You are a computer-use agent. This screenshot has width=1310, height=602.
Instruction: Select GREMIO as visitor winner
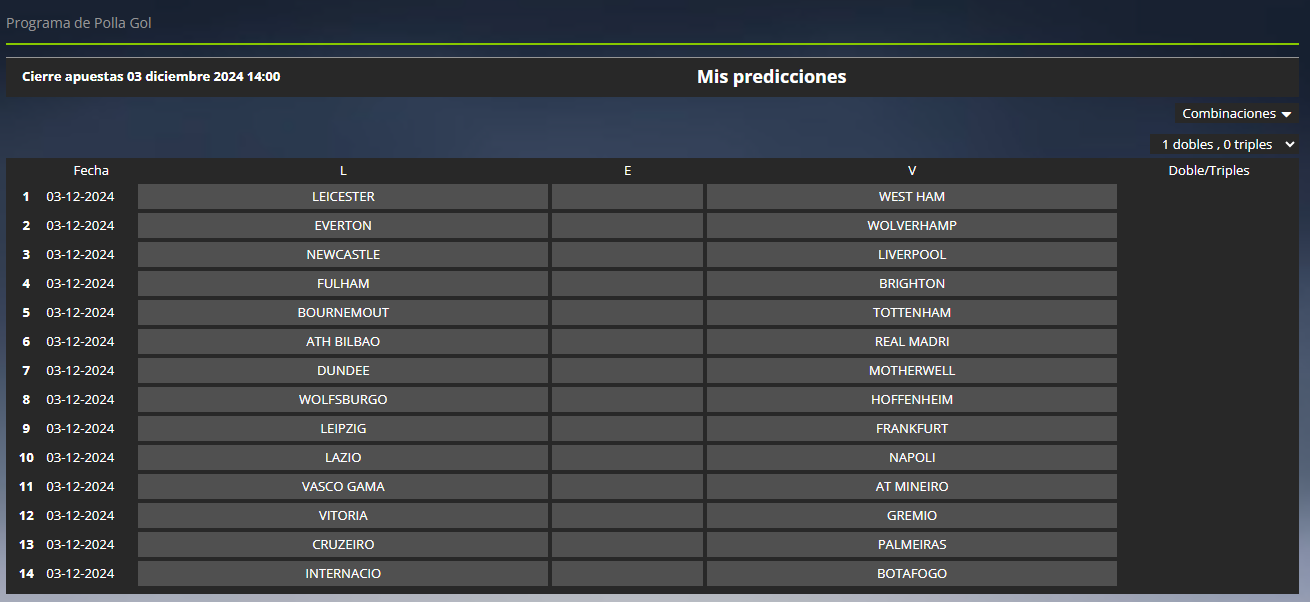click(912, 516)
